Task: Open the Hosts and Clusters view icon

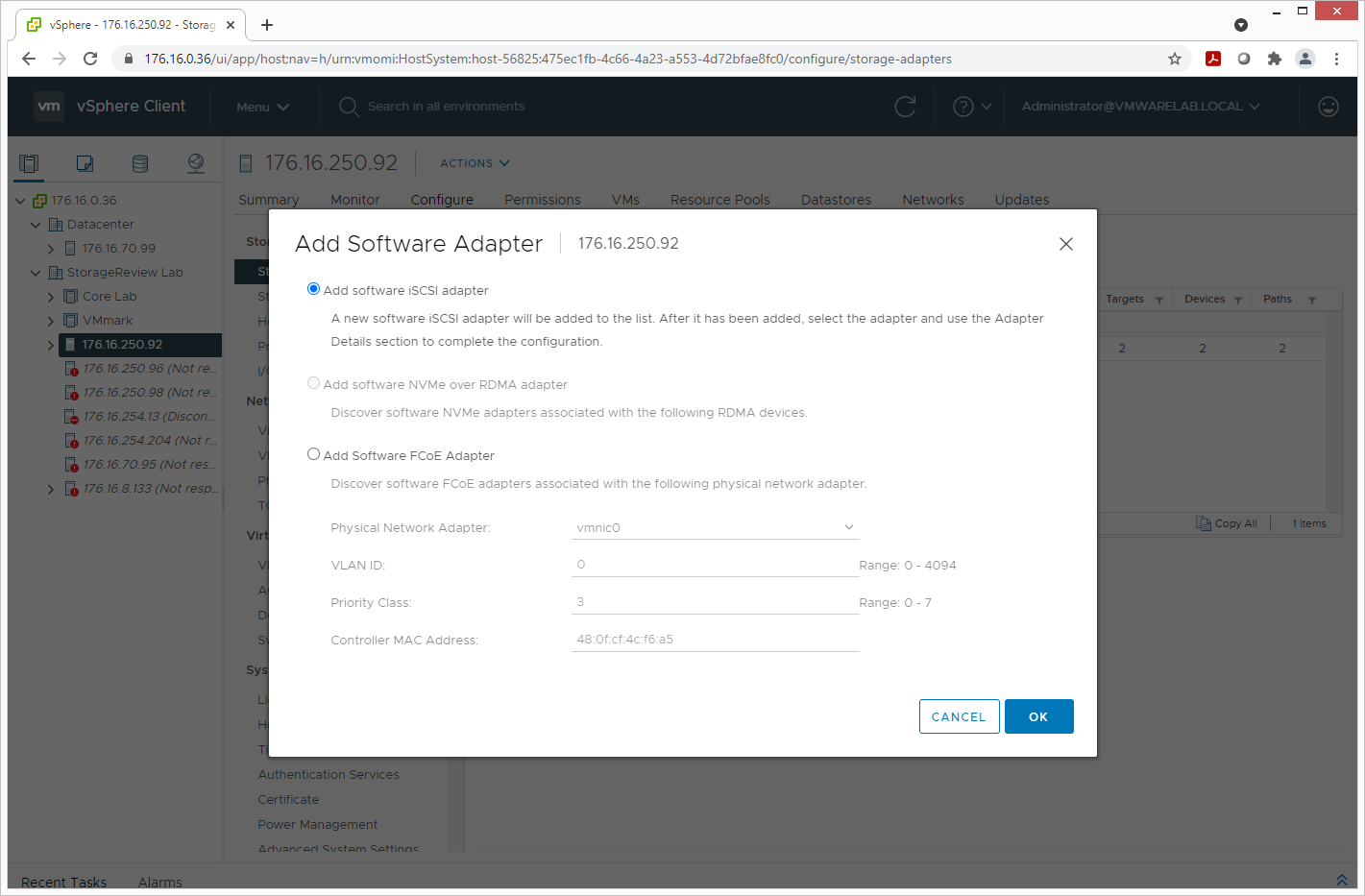Action: pos(29,163)
